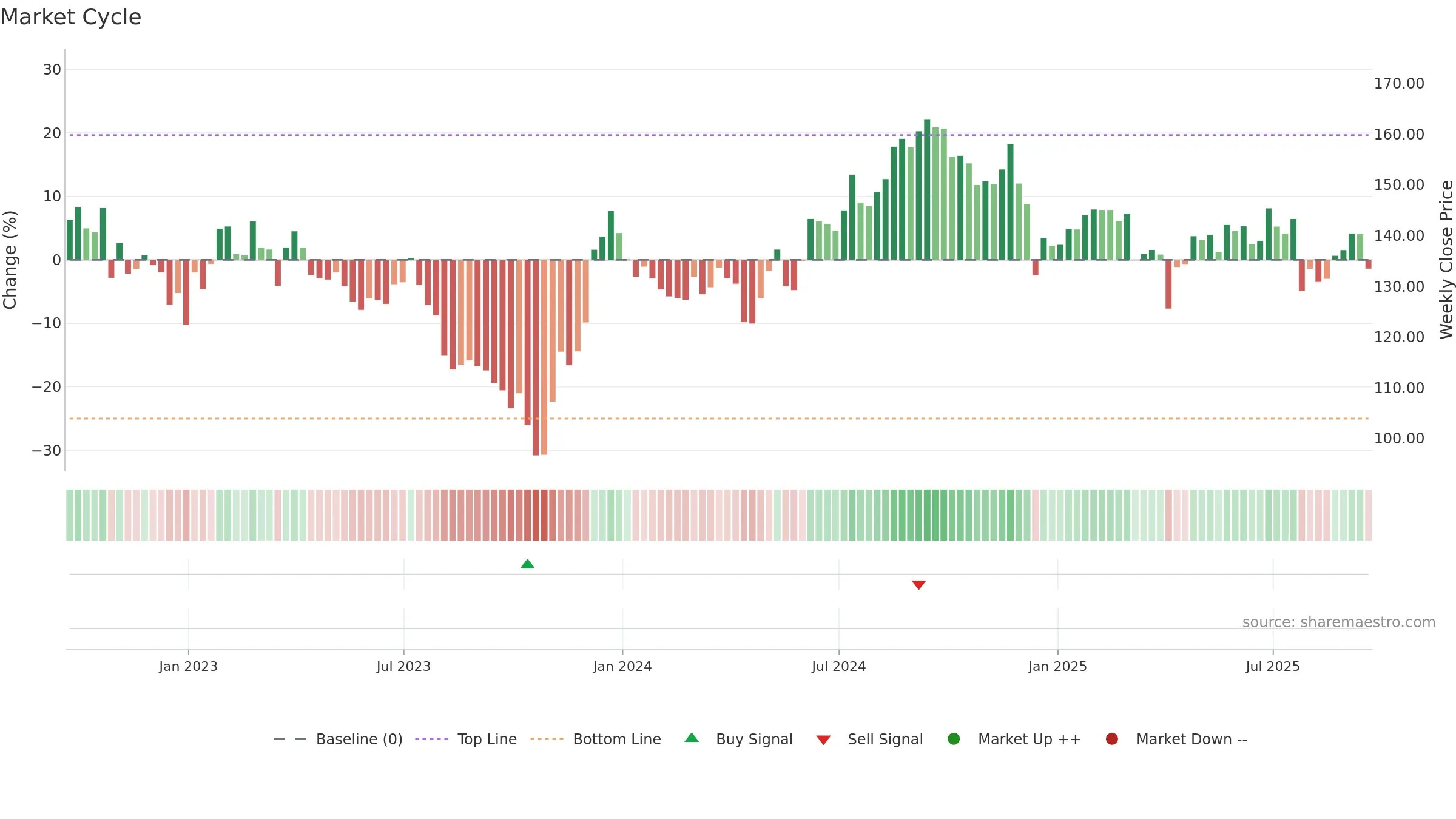Toggle the Market Up ++ legend entry
The height and width of the screenshot is (819, 1456).
coord(1014,739)
